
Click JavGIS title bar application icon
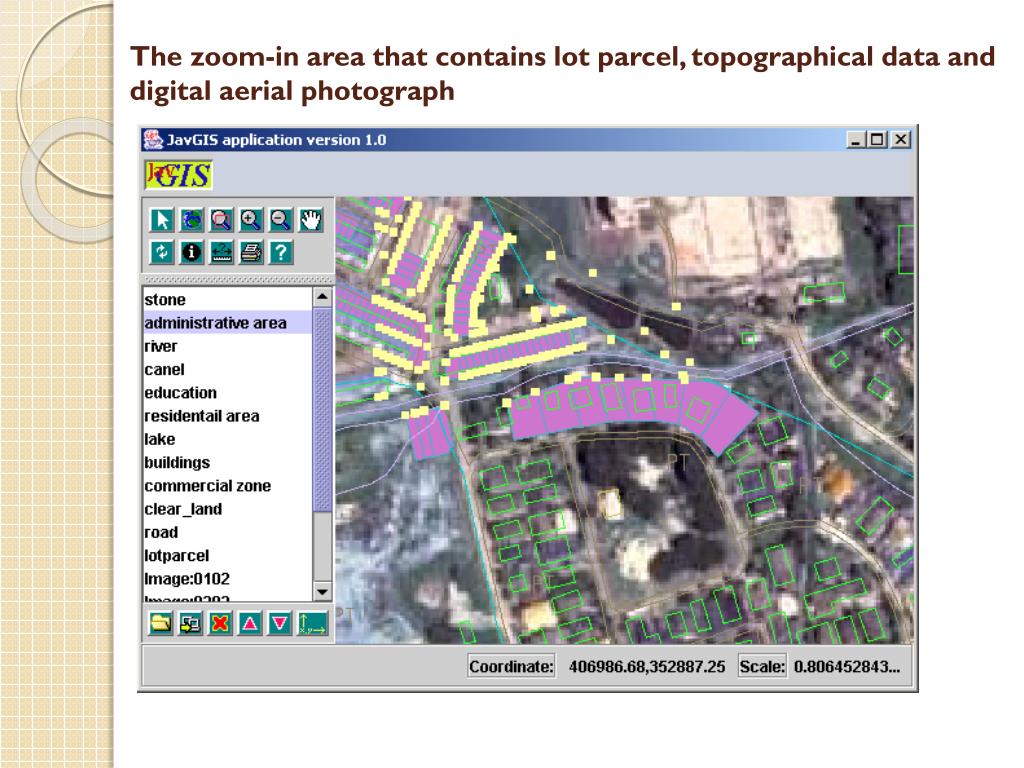[153, 139]
